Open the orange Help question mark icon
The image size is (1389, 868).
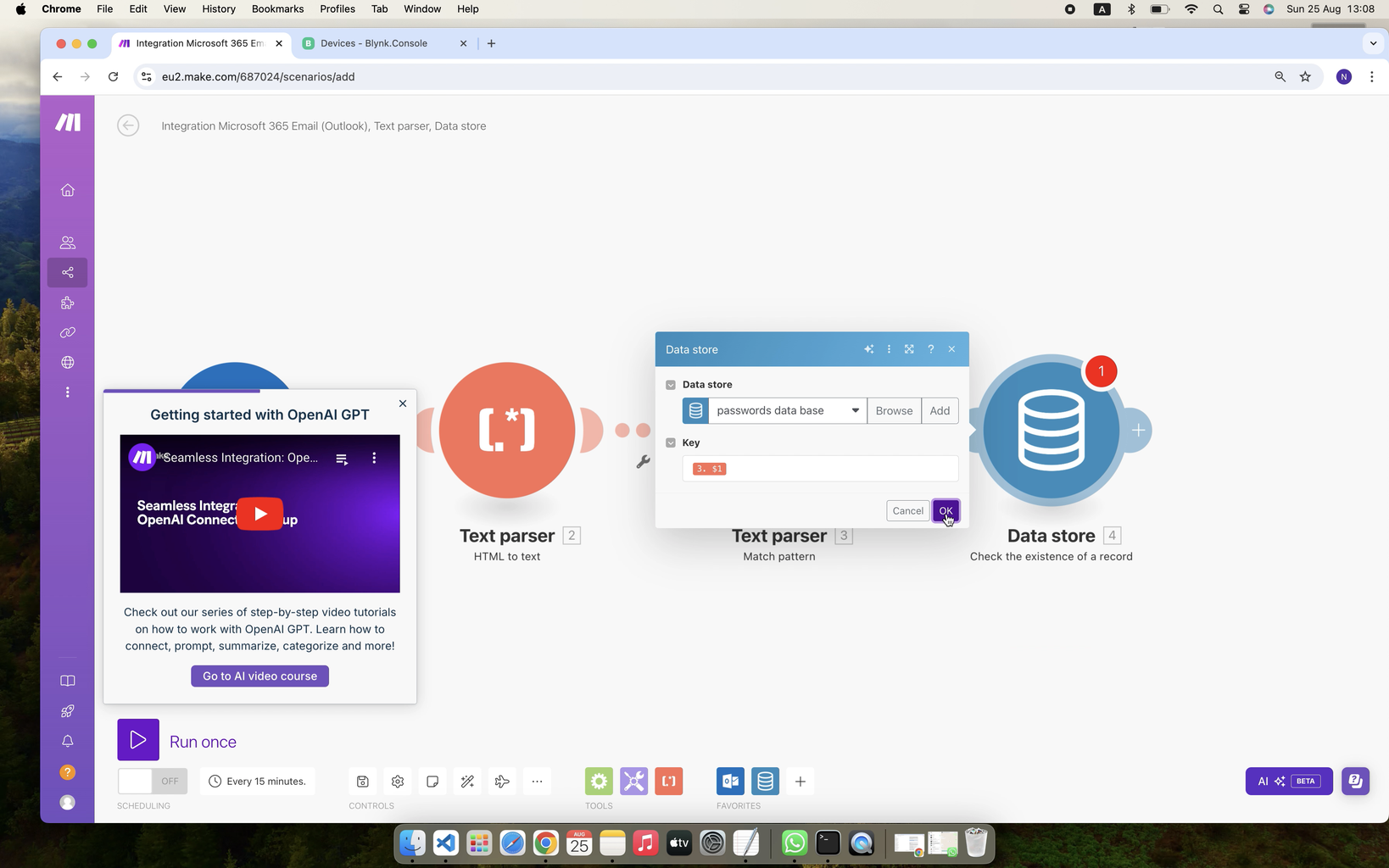click(x=68, y=772)
